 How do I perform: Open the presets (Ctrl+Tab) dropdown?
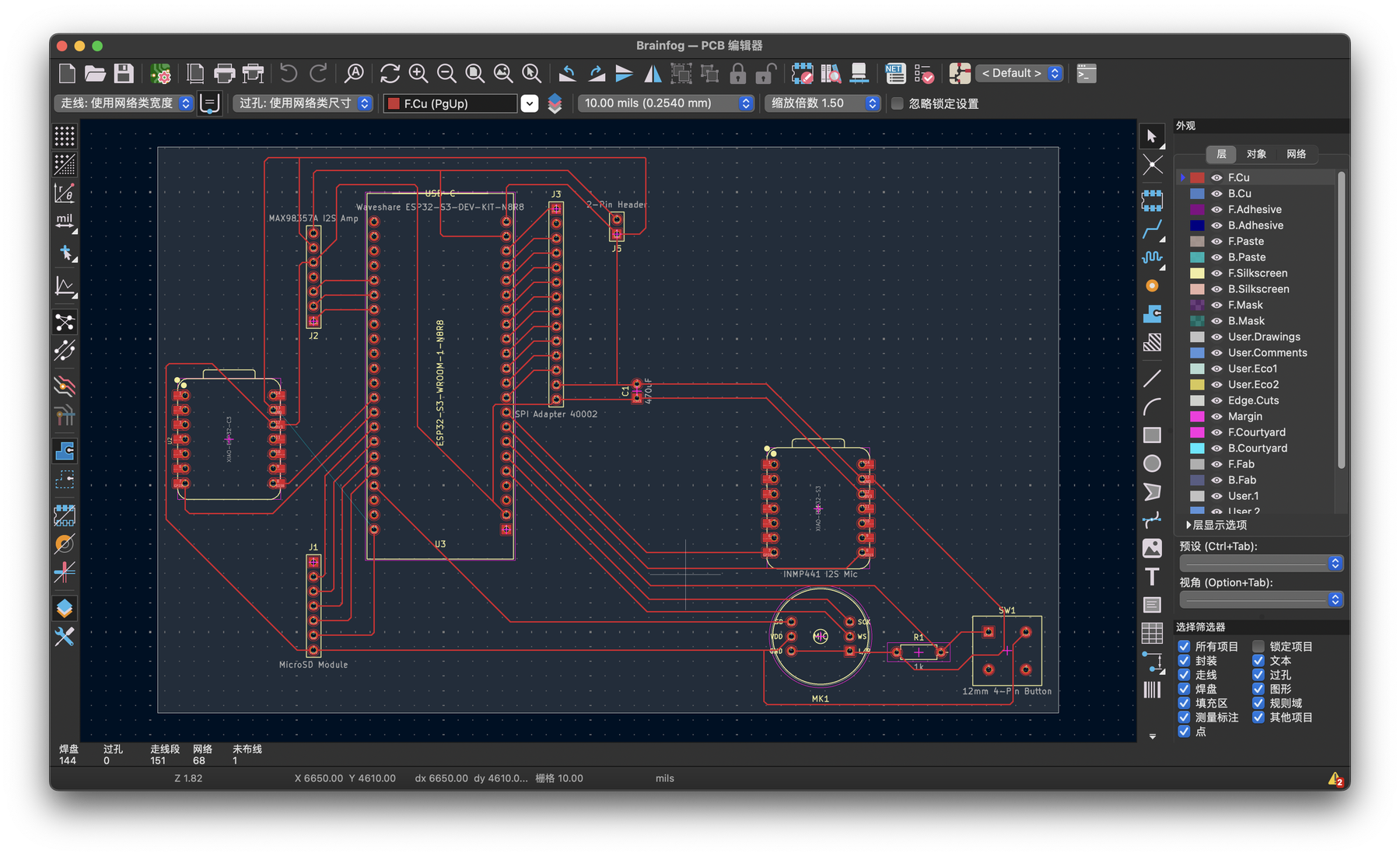click(x=1261, y=563)
